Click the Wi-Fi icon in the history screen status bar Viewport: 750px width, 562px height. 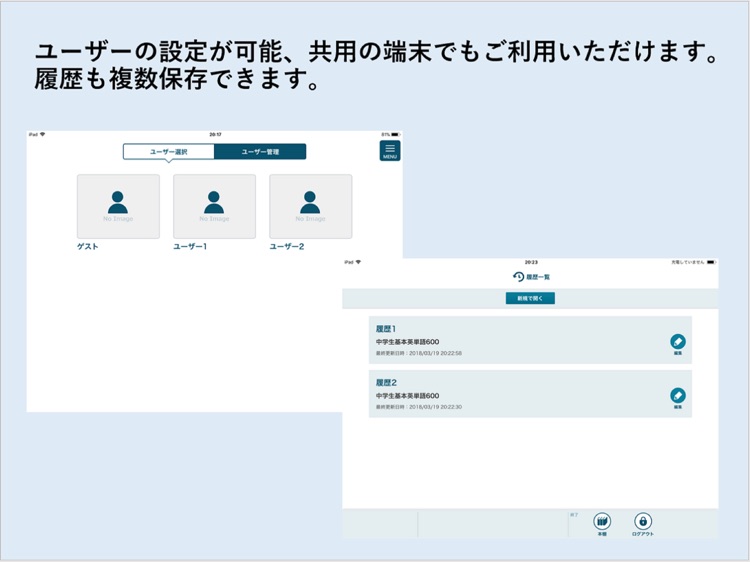point(358,262)
